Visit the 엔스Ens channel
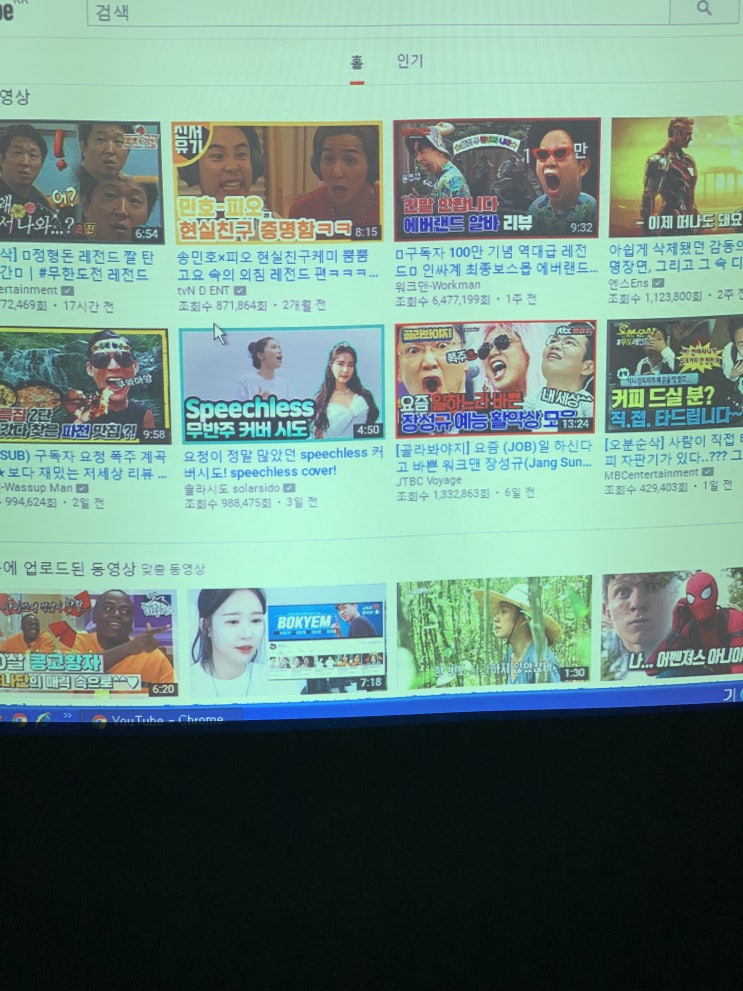743x991 pixels. click(629, 283)
